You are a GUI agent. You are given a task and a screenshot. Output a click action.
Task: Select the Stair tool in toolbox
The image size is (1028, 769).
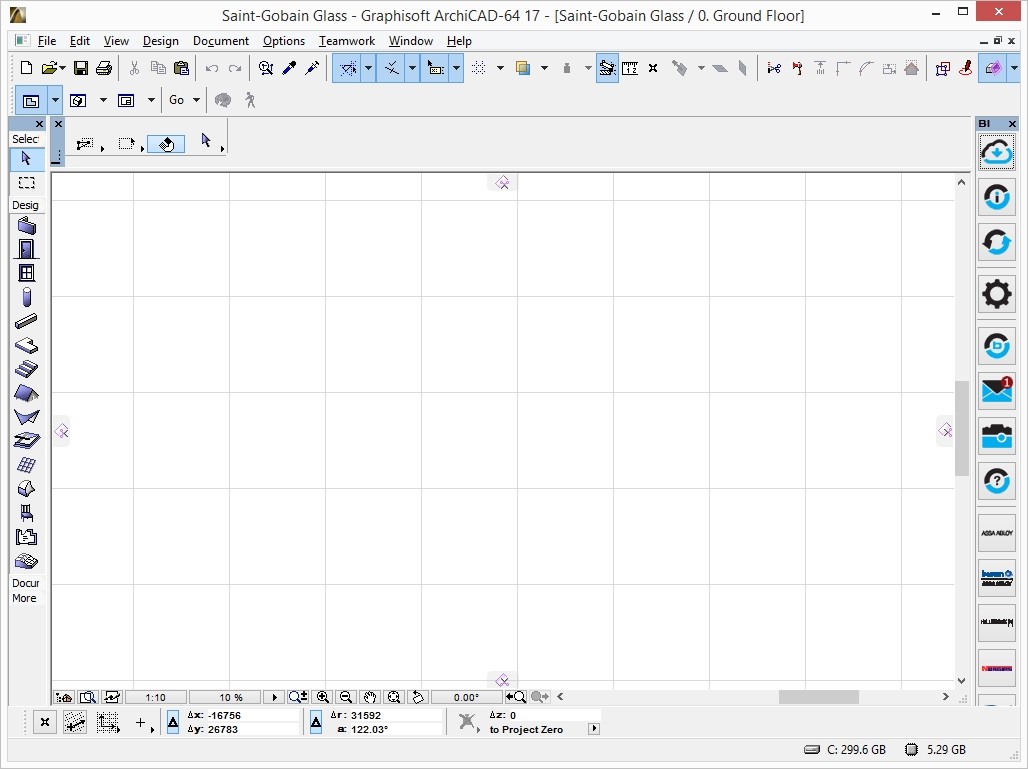click(x=26, y=369)
